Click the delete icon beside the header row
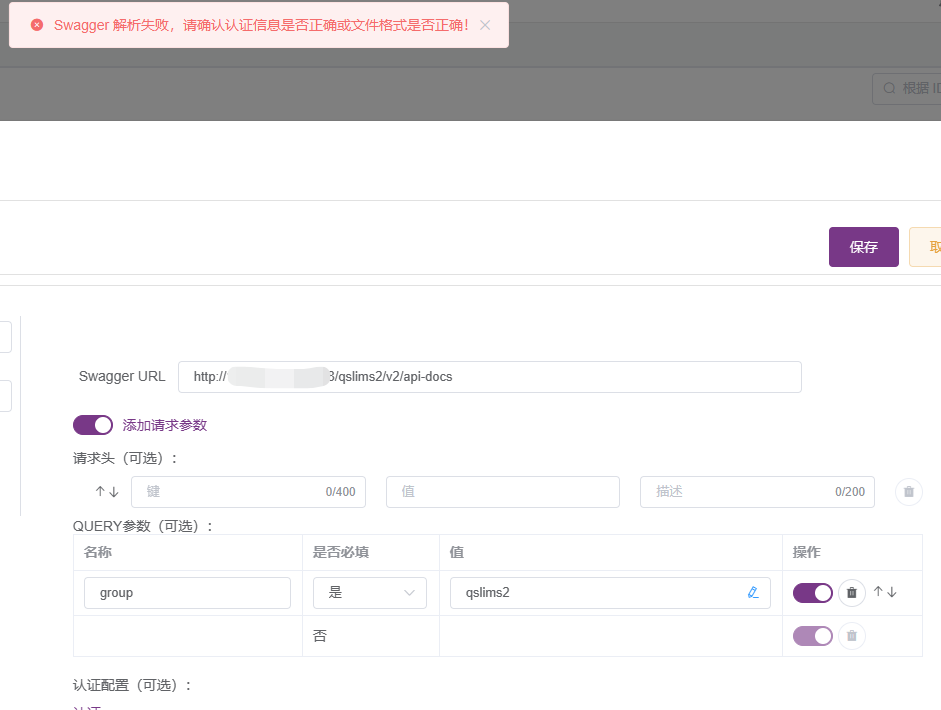941x710 pixels. click(x=908, y=491)
